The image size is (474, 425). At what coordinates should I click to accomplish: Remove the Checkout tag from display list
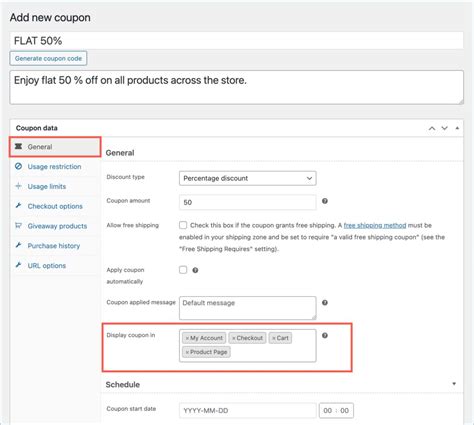[234, 338]
